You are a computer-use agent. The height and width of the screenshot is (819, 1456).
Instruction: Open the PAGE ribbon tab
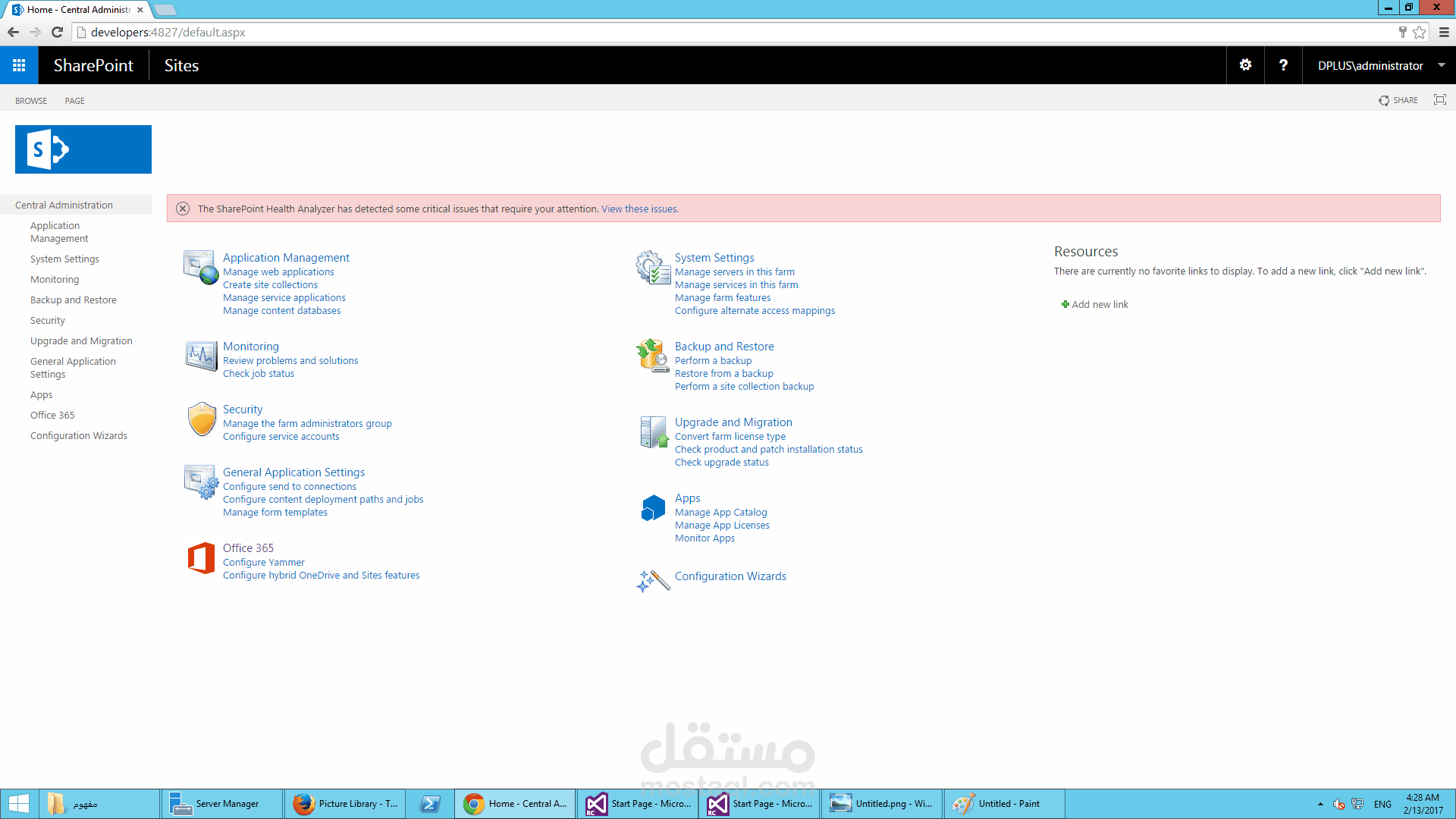[74, 101]
